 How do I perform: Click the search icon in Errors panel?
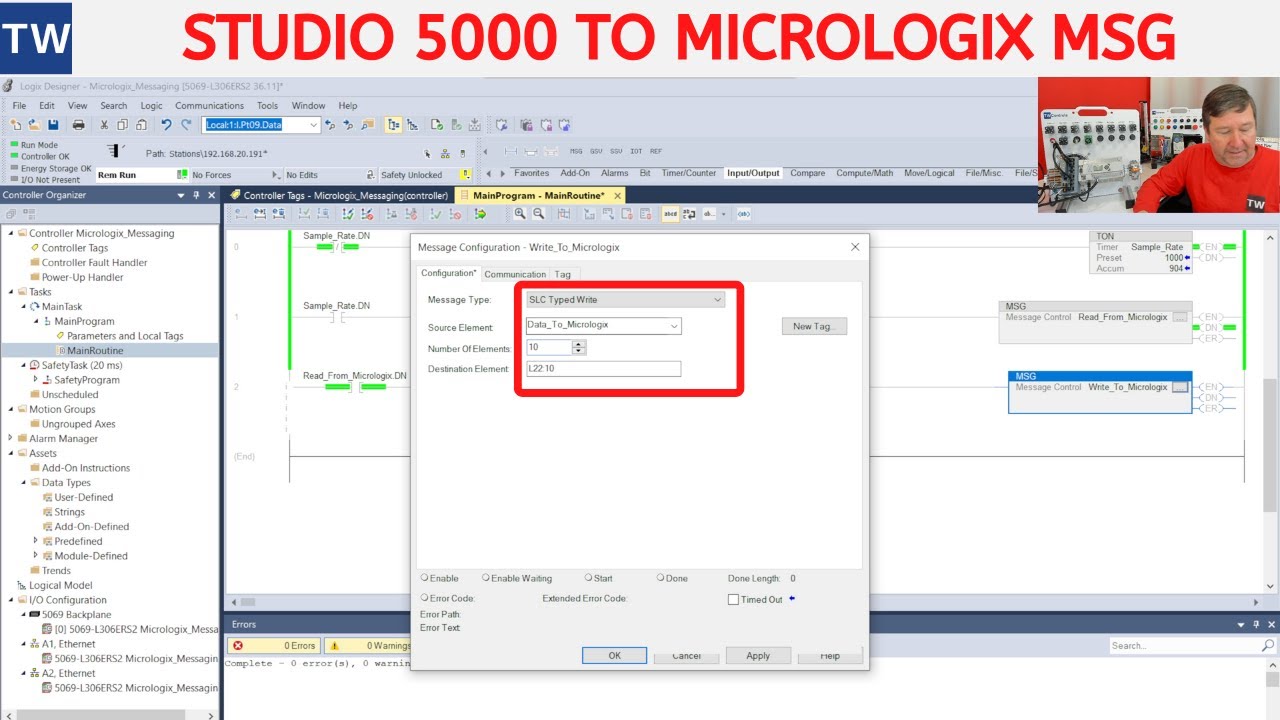coord(1269,646)
